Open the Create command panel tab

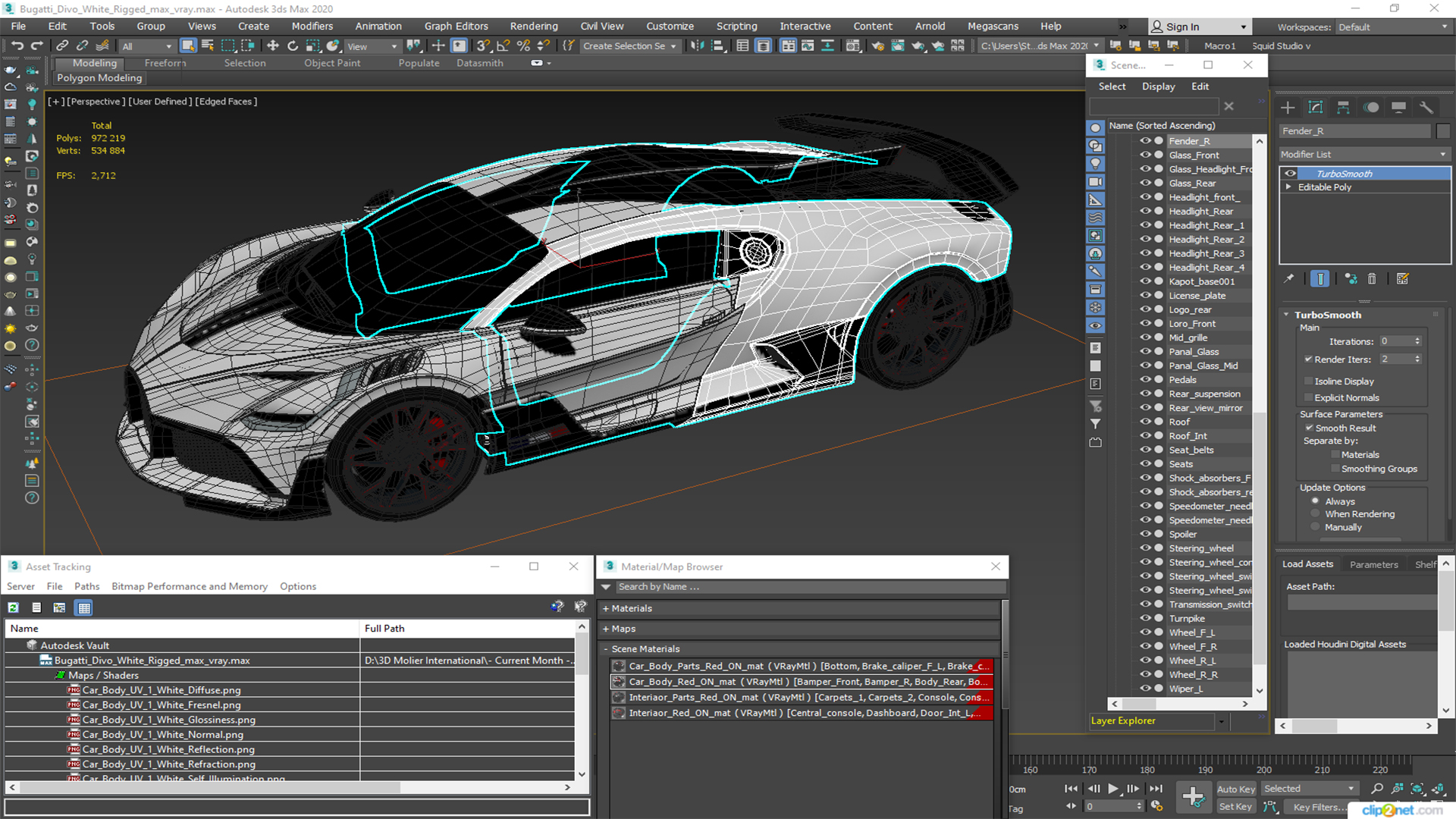tap(1288, 107)
